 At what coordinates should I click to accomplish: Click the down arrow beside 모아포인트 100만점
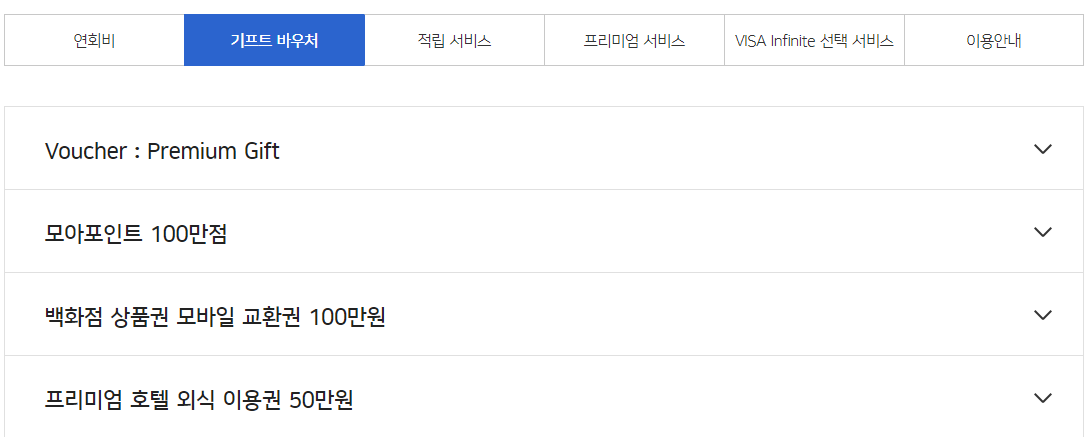click(1043, 232)
